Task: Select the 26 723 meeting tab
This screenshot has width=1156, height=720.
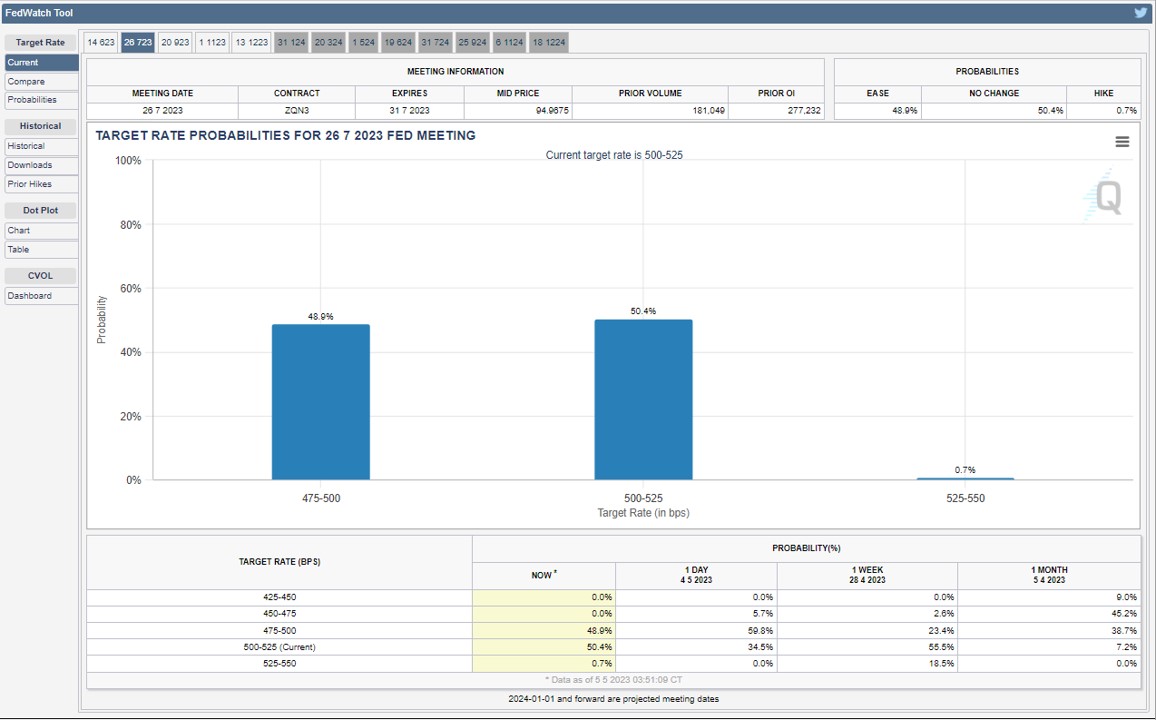Action: (x=138, y=42)
